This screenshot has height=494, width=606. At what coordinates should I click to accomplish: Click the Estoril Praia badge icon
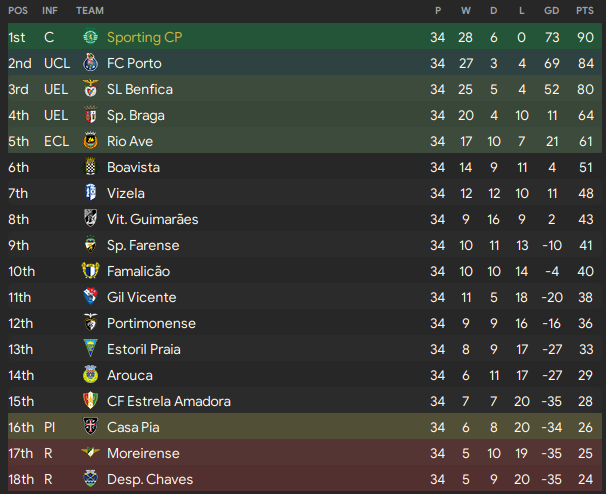point(91,349)
